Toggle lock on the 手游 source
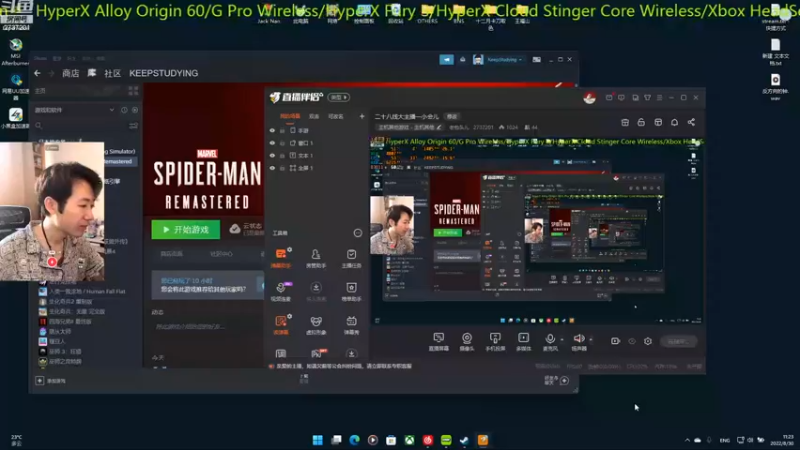800x450 pixels. tap(282, 131)
